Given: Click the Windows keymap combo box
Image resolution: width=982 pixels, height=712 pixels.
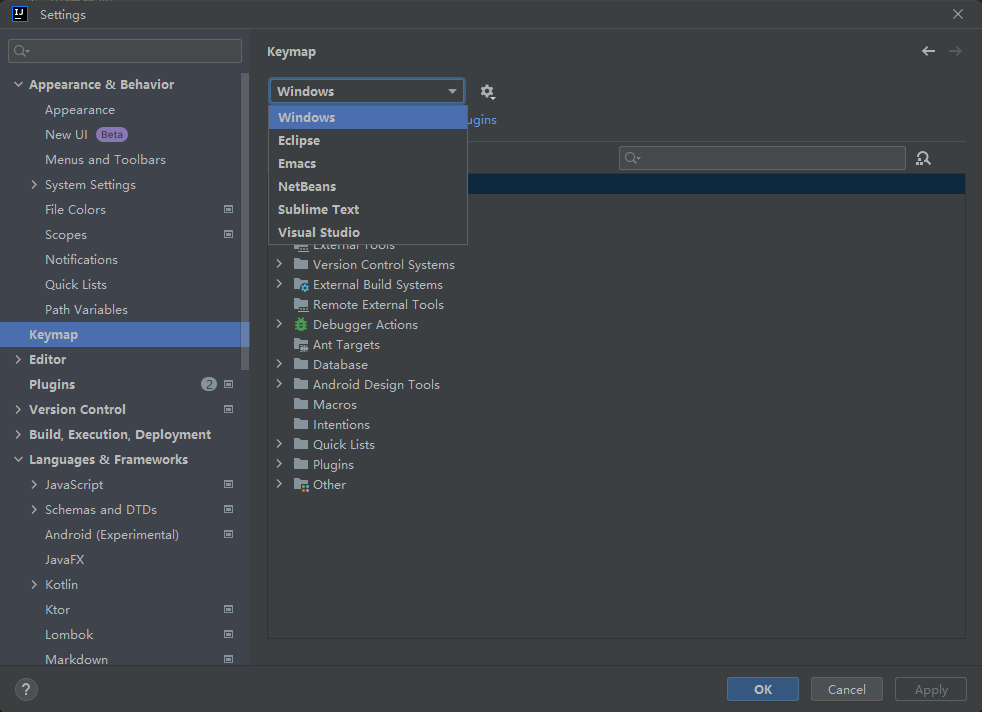Looking at the screenshot, I should point(366,92).
